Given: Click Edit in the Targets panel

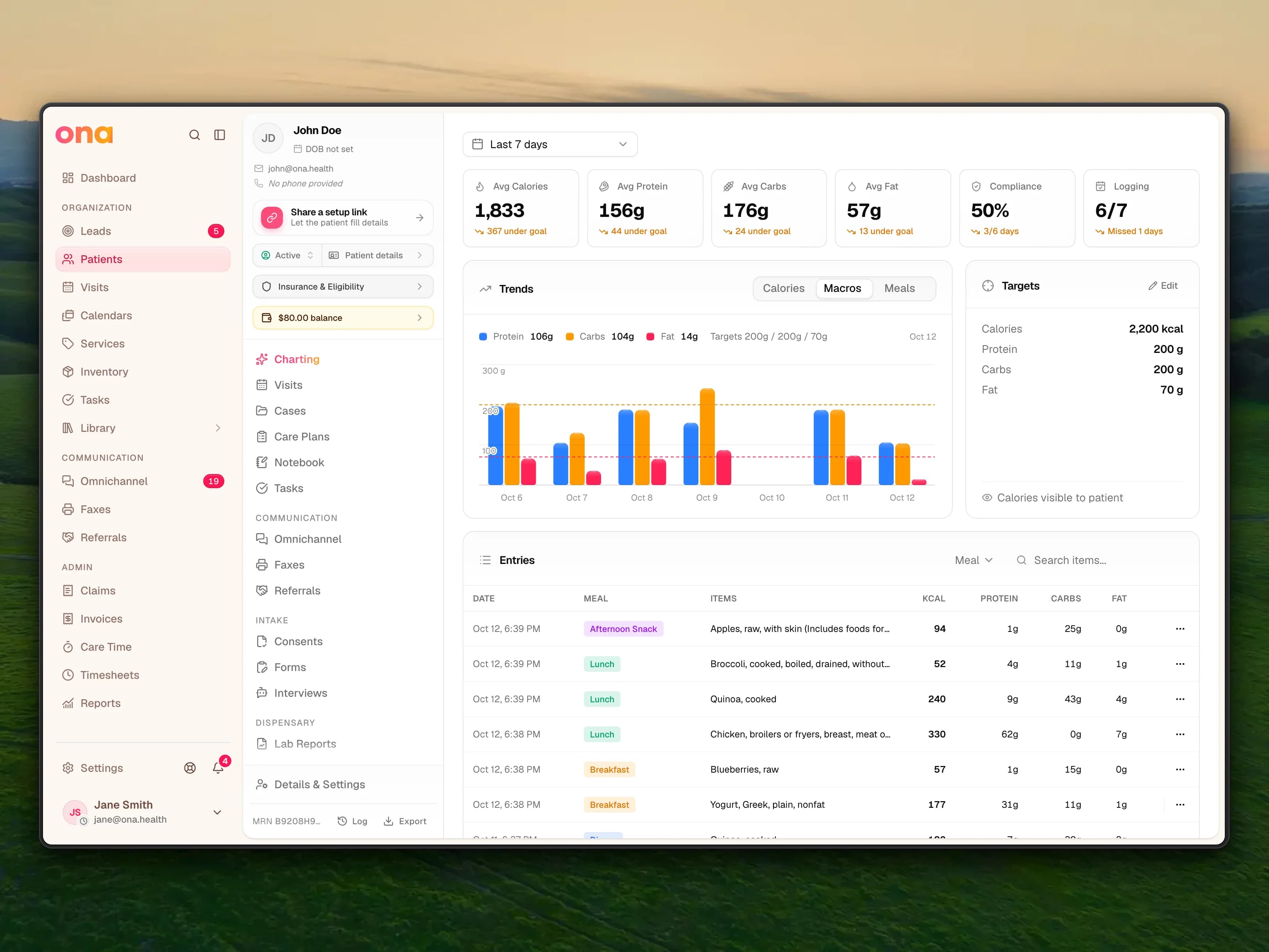Looking at the screenshot, I should pyautogui.click(x=1163, y=286).
